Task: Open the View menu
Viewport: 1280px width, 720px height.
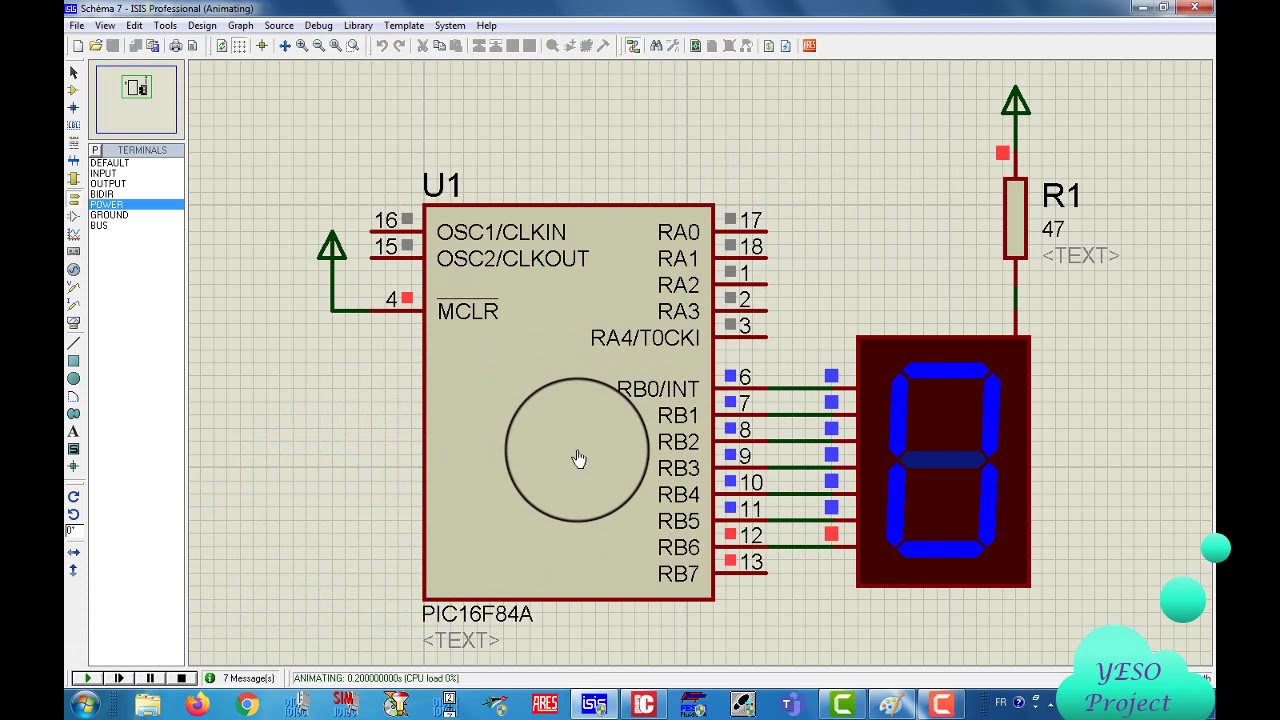Action: [104, 25]
